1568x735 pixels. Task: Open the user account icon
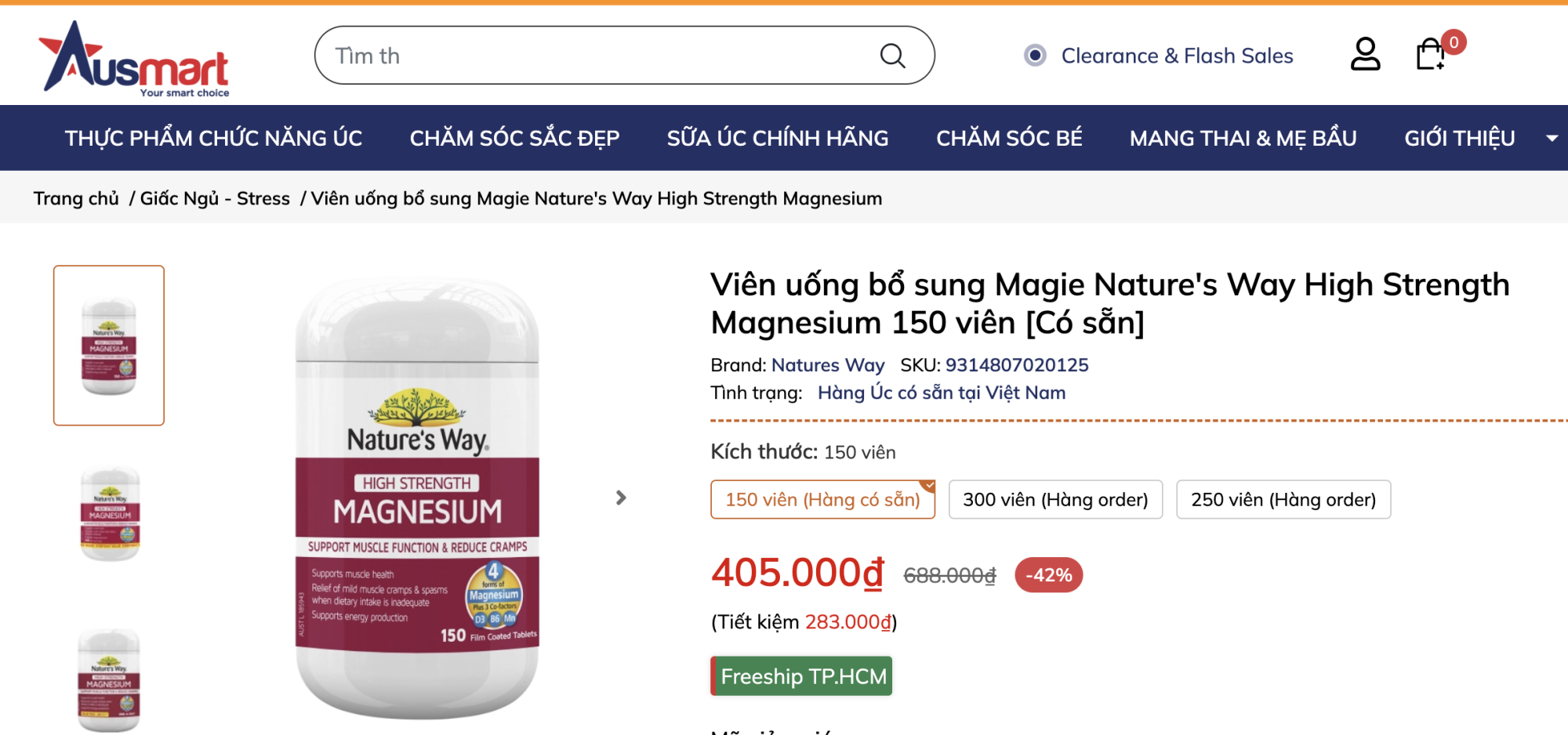[1365, 54]
